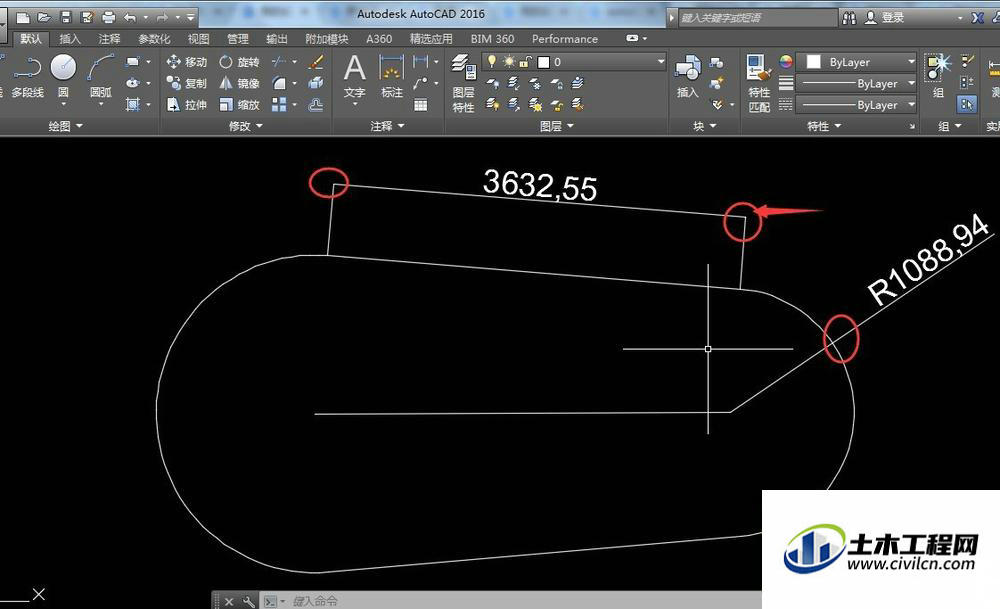
Task: Open the linetype ByLayer dropdown
Action: click(857, 105)
